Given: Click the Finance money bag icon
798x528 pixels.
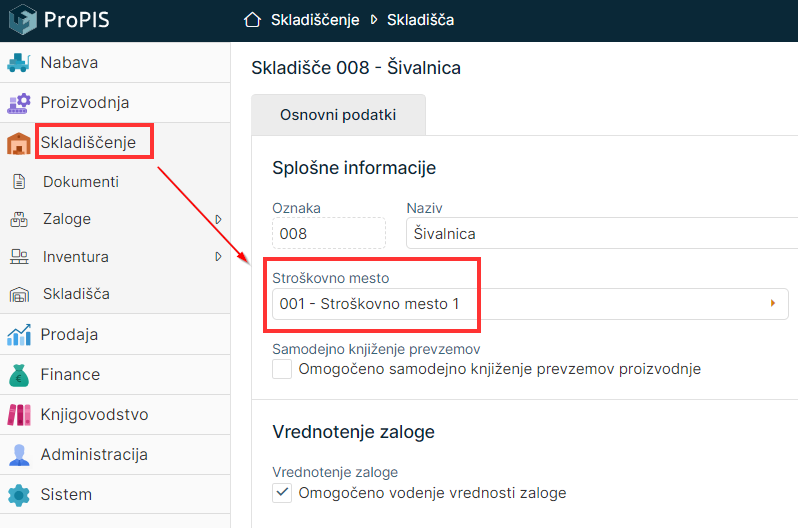Looking at the screenshot, I should pyautogui.click(x=18, y=375).
